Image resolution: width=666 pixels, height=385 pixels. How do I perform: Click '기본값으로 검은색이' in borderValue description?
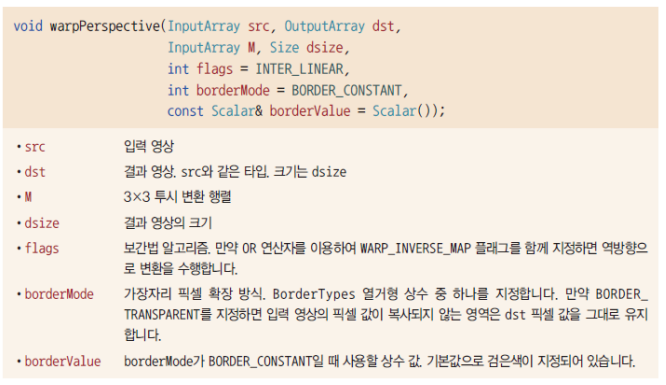[480, 361]
